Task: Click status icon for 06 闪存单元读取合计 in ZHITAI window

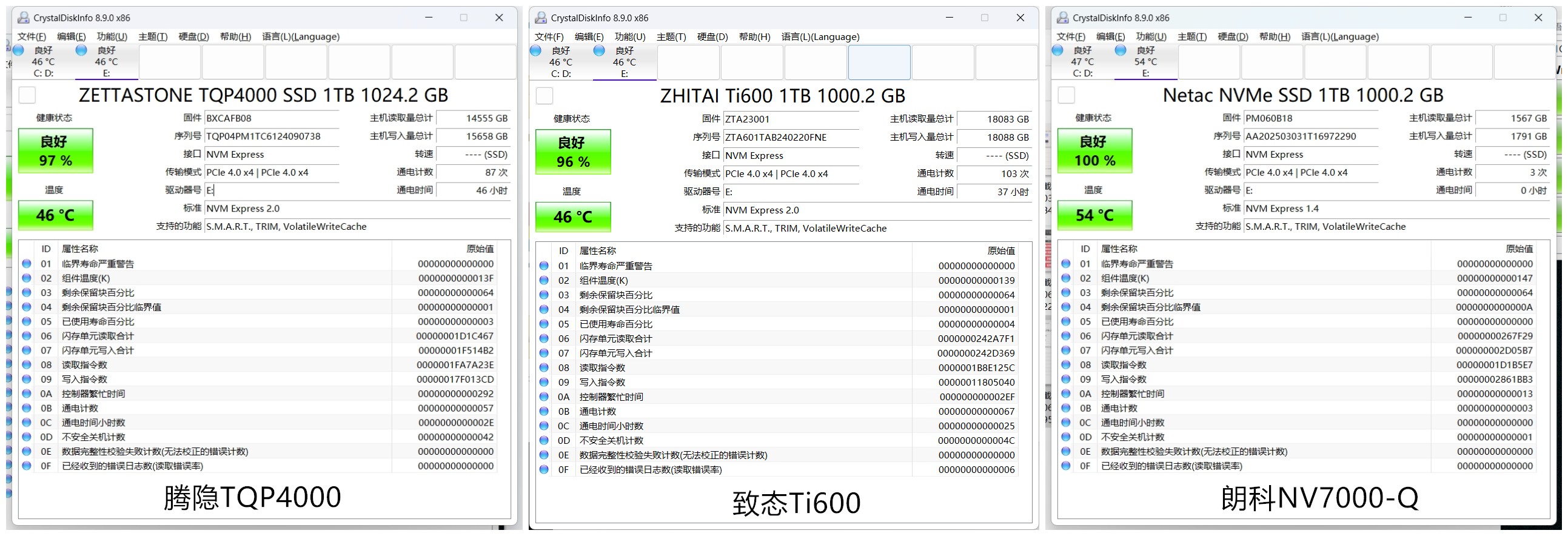Action: [x=544, y=339]
